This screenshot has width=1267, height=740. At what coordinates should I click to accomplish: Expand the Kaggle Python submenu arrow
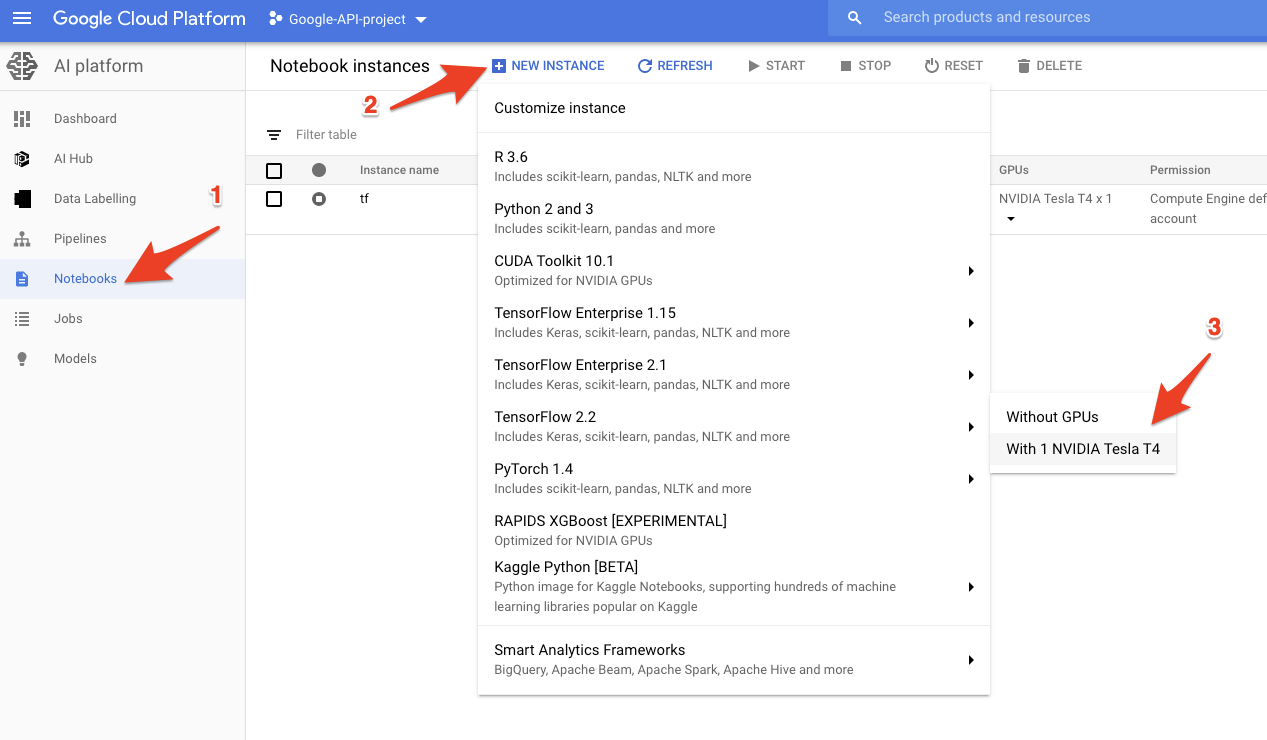tap(970, 587)
